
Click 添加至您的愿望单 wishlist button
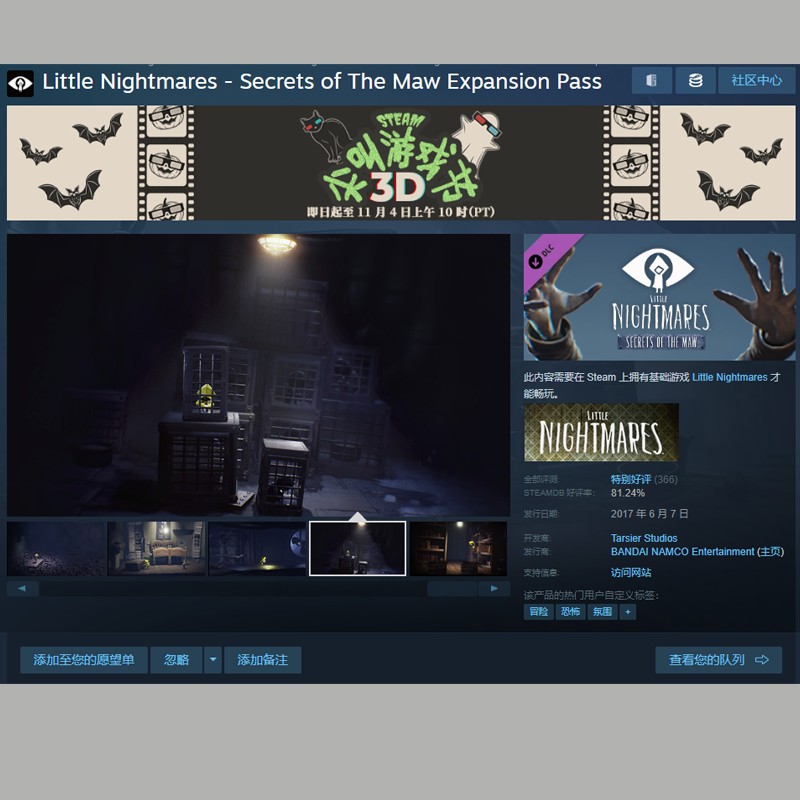(x=84, y=660)
